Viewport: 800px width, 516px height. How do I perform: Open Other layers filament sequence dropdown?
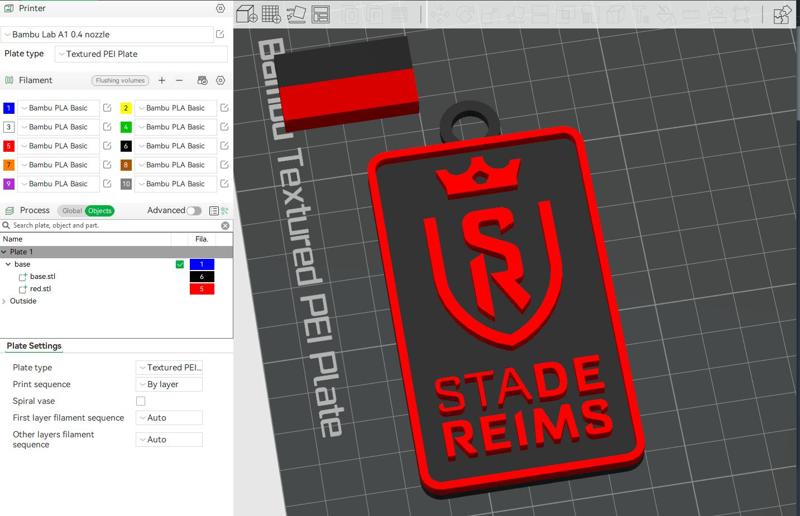(169, 439)
